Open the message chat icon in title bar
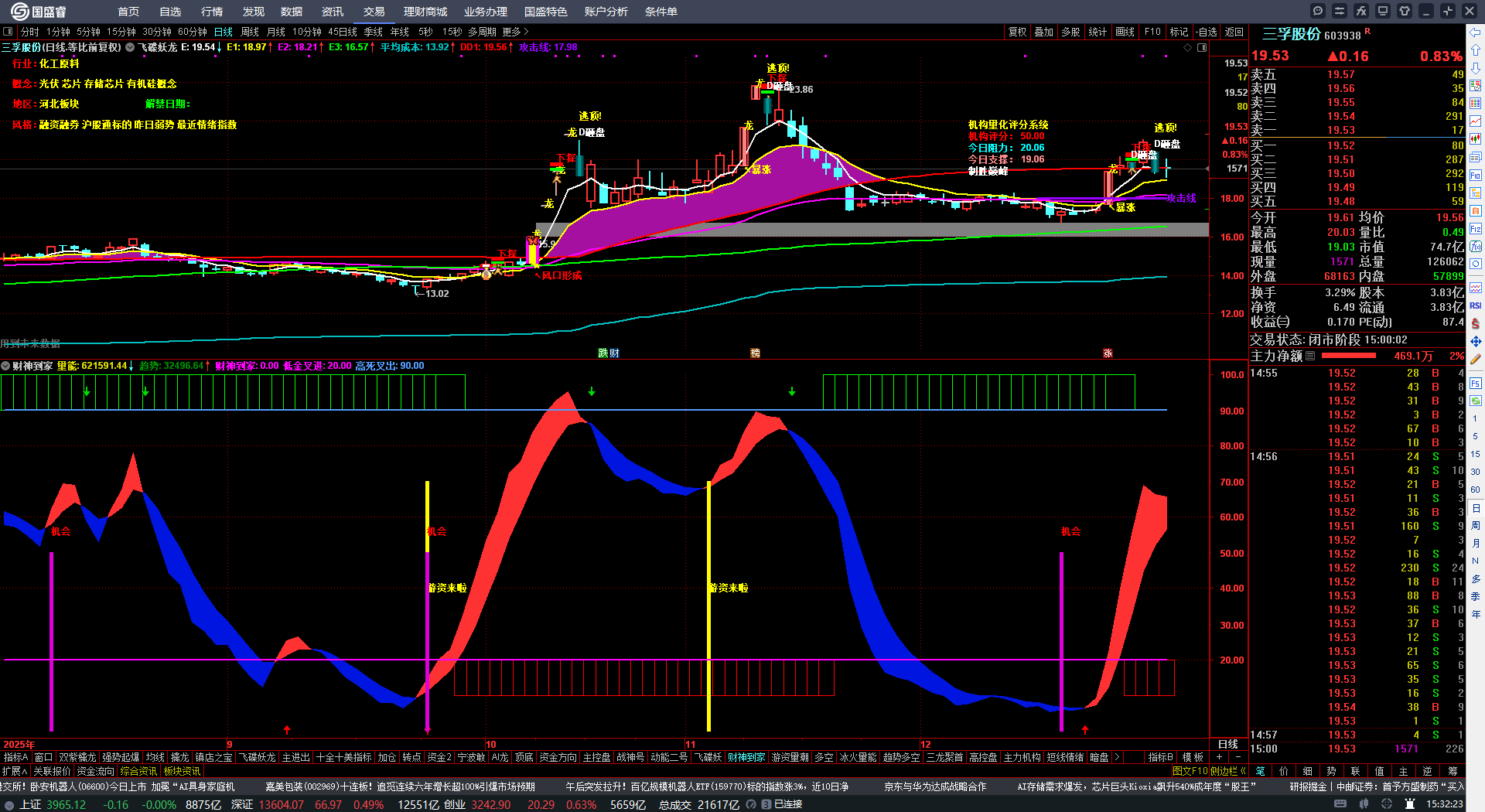 [x=1318, y=11]
